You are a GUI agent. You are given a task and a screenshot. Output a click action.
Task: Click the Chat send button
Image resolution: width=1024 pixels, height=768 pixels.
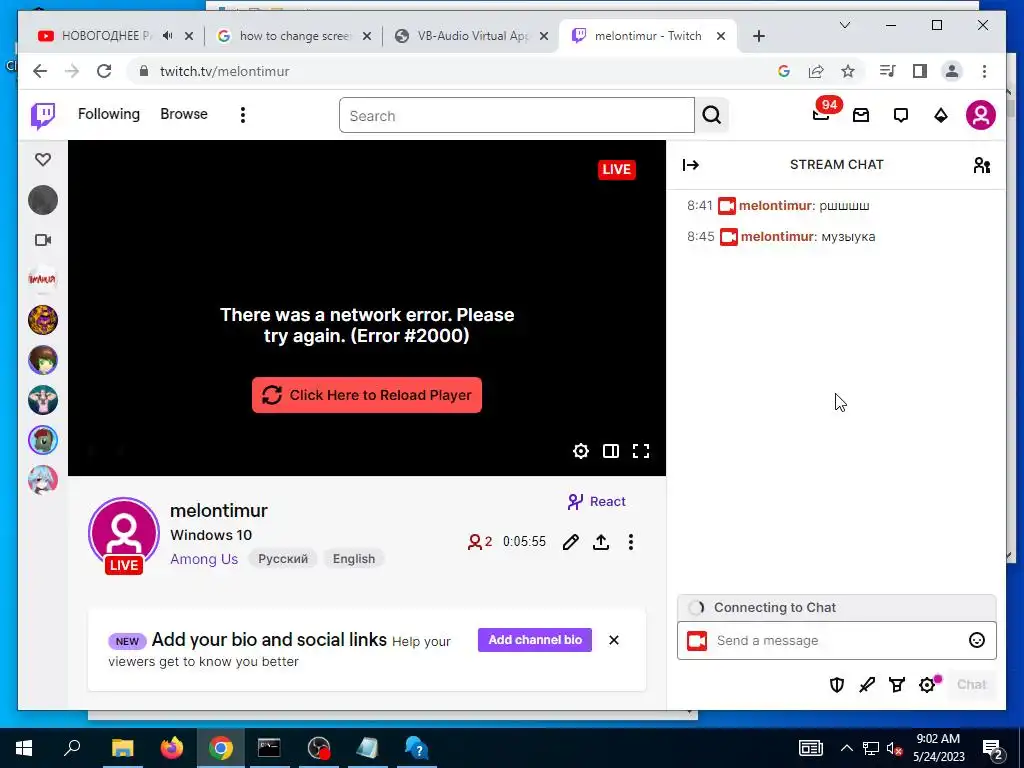click(971, 684)
